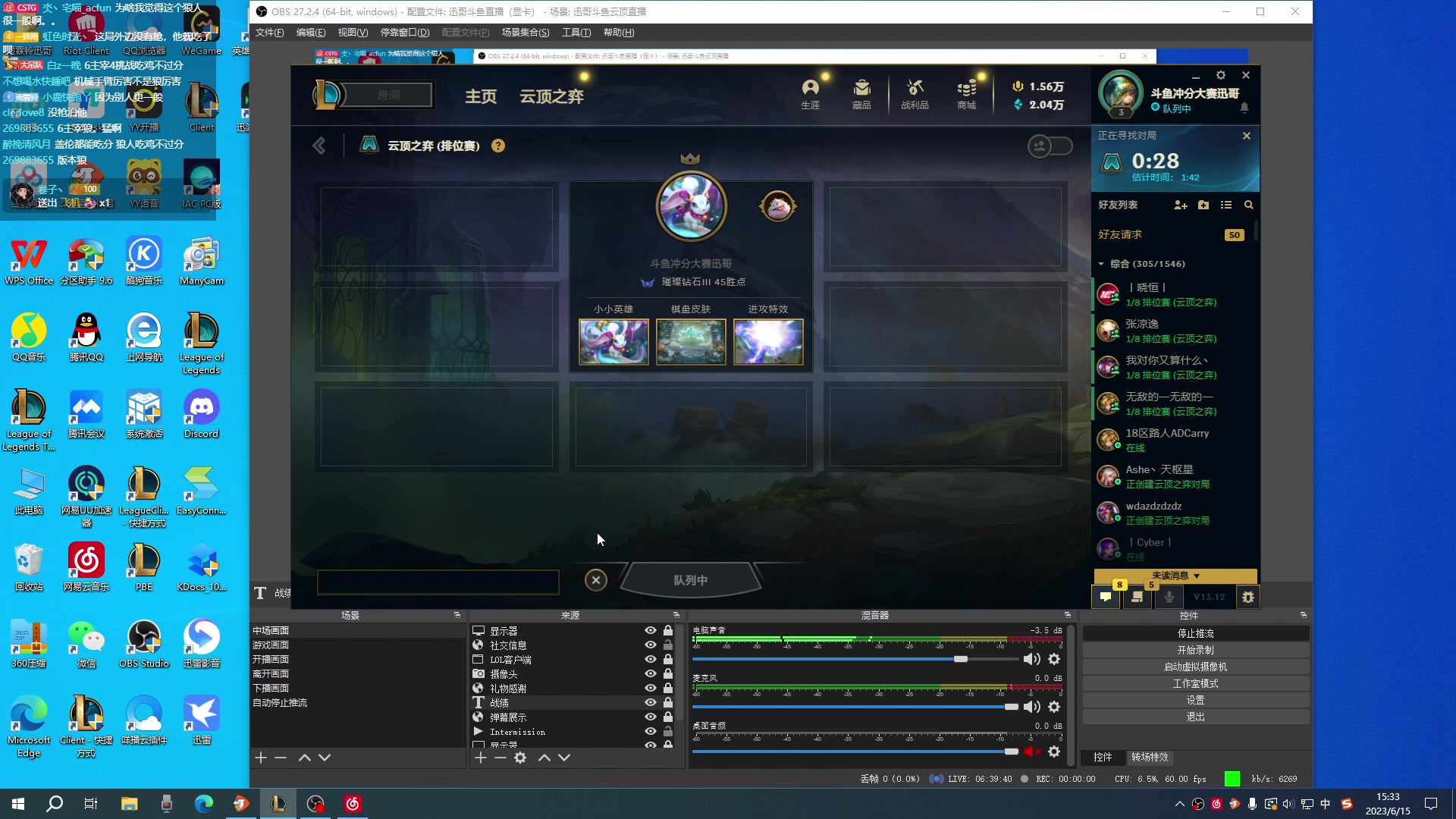
Task: Click the 停止推流 button
Action: coord(1196,633)
